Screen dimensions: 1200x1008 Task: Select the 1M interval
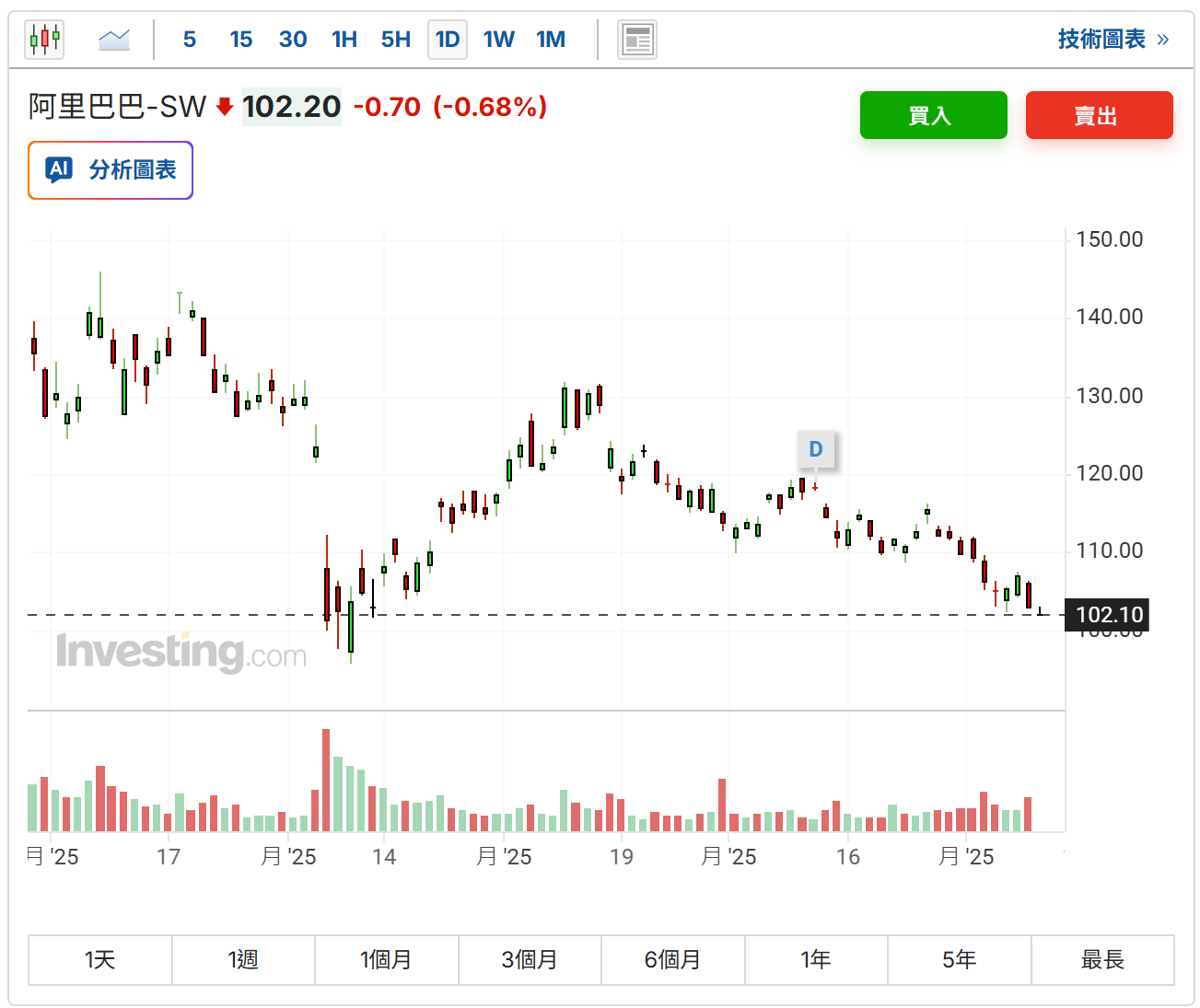[551, 40]
